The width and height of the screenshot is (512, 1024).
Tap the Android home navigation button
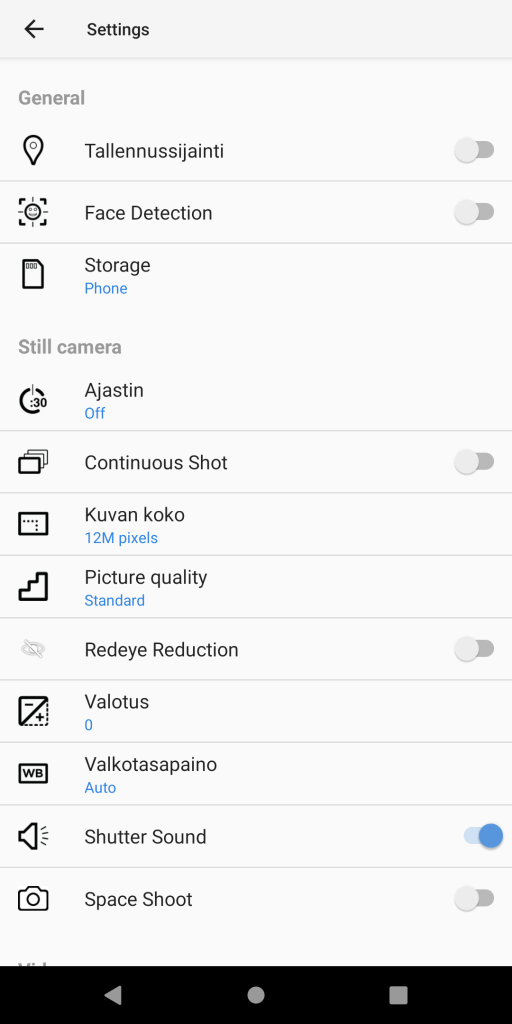pyautogui.click(x=256, y=995)
